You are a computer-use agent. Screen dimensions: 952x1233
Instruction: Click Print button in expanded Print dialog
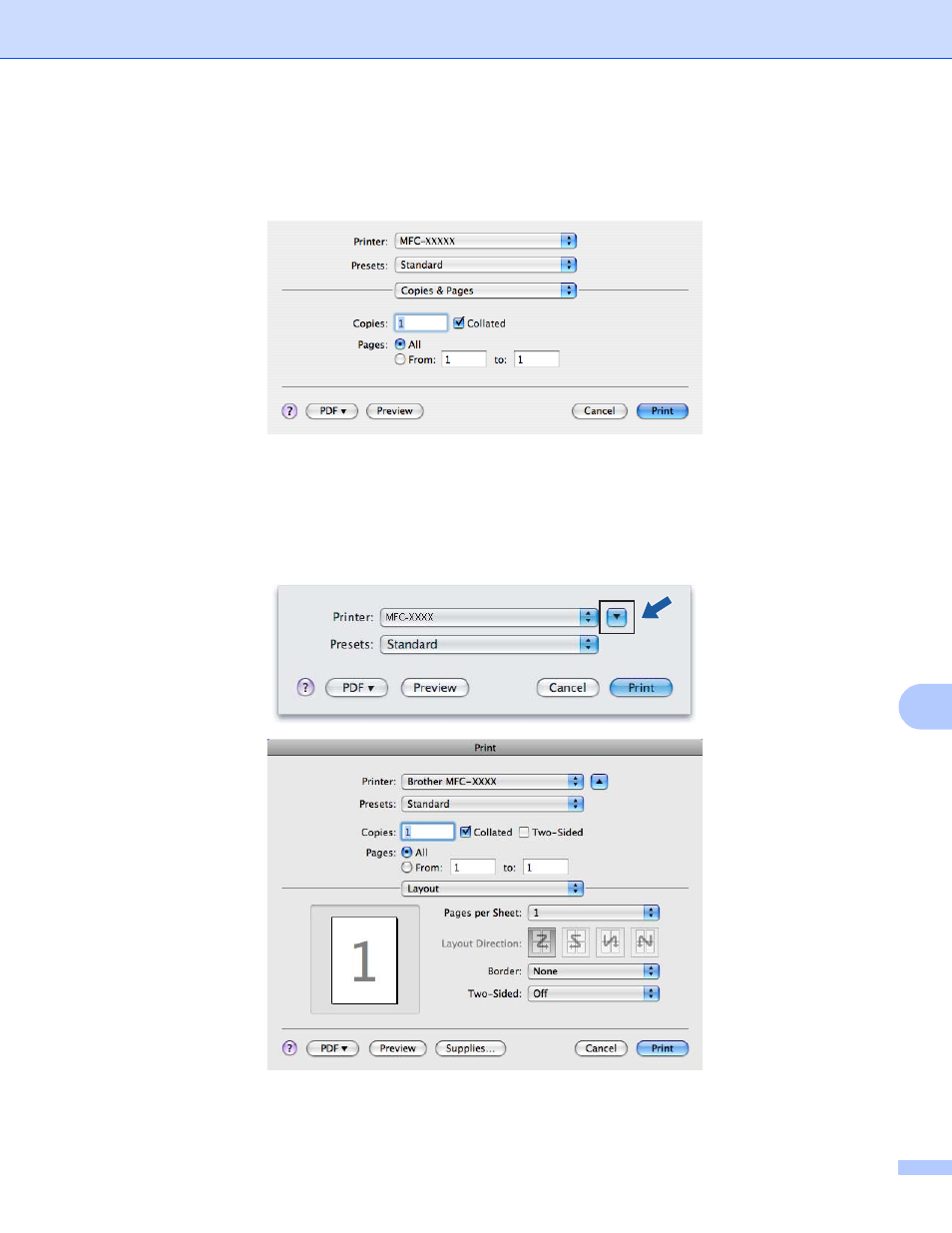coord(663,1048)
